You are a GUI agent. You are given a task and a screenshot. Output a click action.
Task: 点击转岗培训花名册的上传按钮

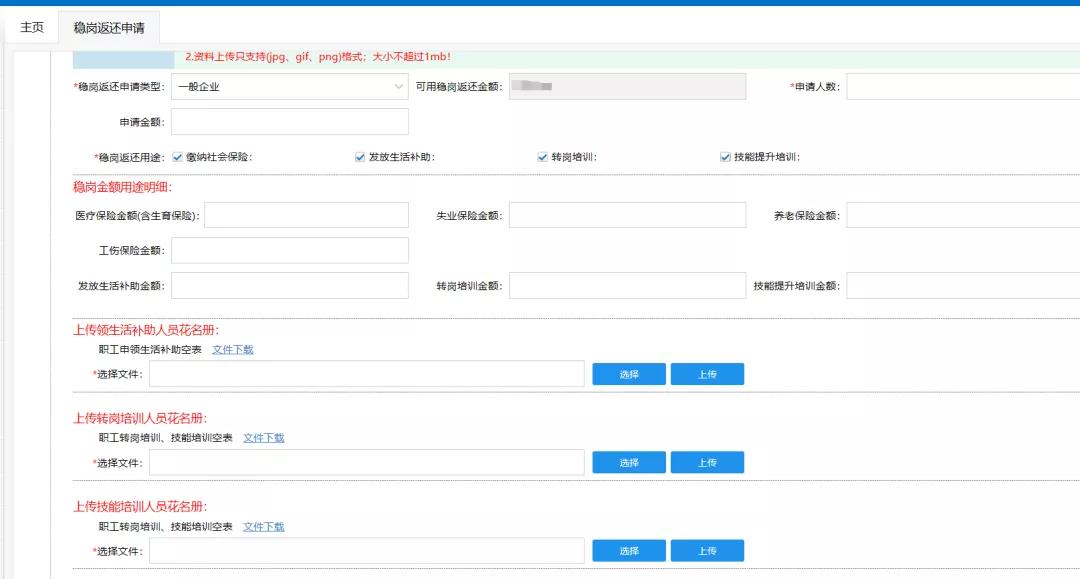click(x=708, y=462)
